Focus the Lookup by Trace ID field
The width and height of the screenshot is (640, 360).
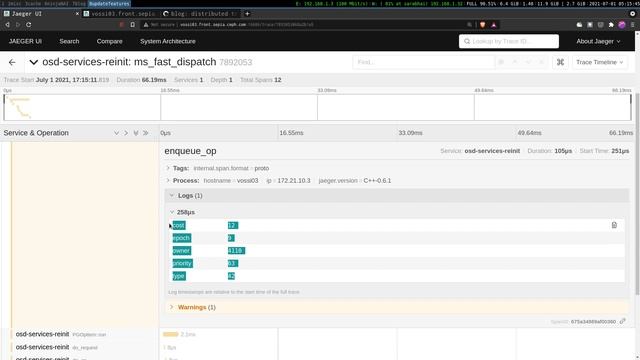509,41
